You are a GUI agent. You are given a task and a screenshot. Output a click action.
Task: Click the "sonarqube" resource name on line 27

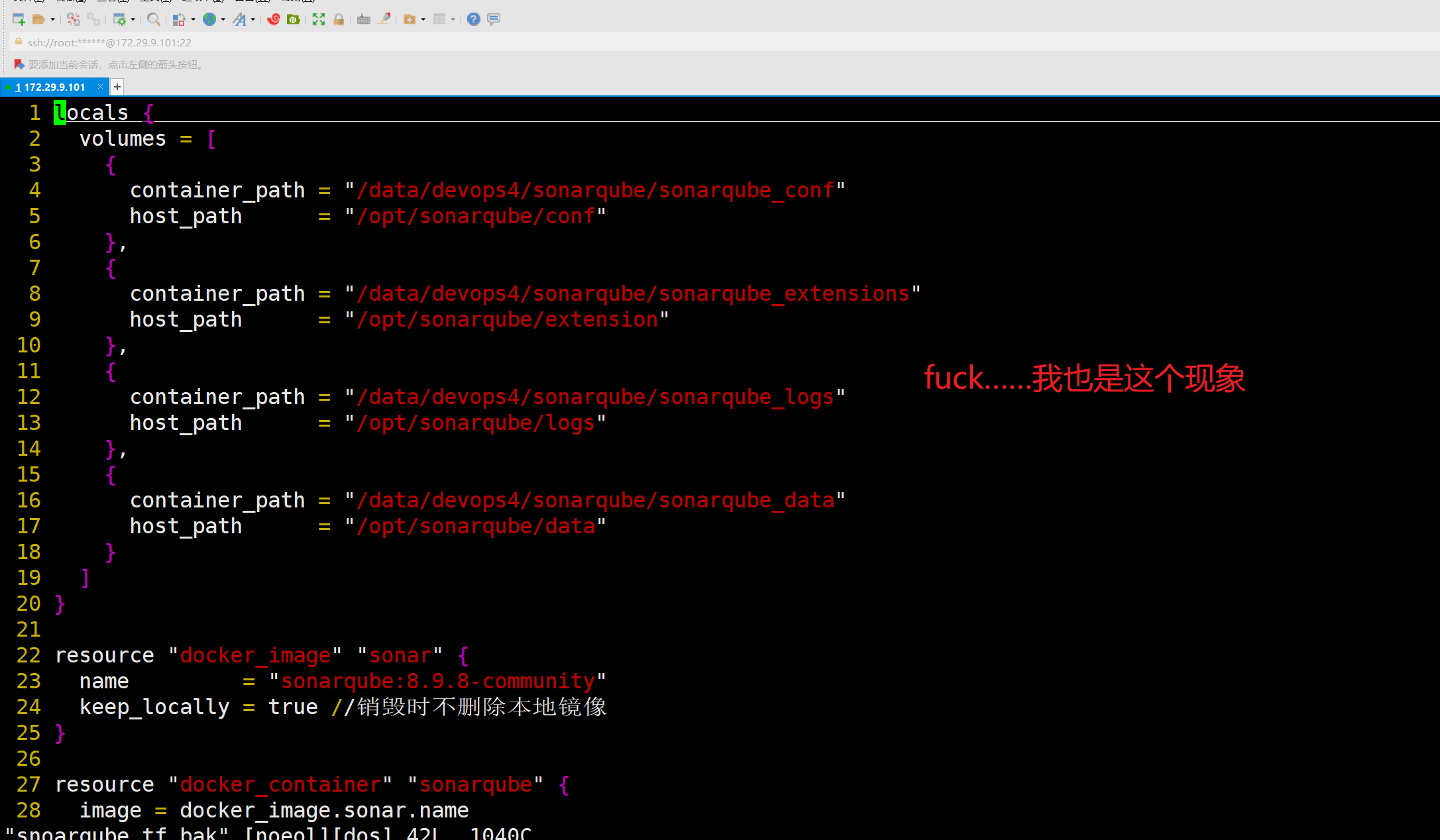(476, 784)
